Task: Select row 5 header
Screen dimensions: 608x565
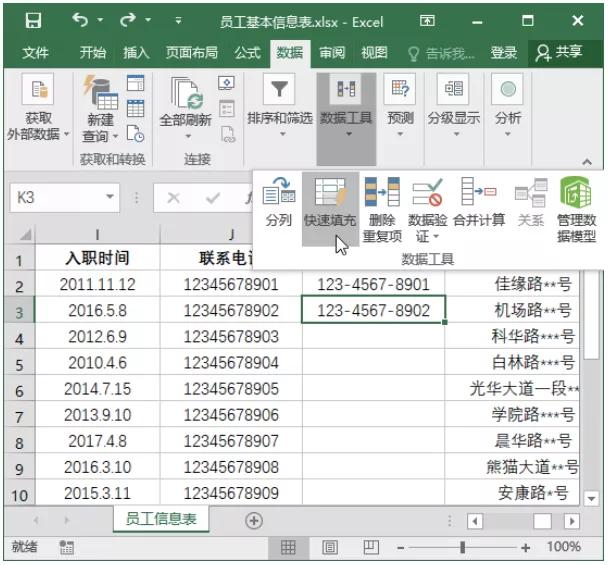Action: coord(19,364)
